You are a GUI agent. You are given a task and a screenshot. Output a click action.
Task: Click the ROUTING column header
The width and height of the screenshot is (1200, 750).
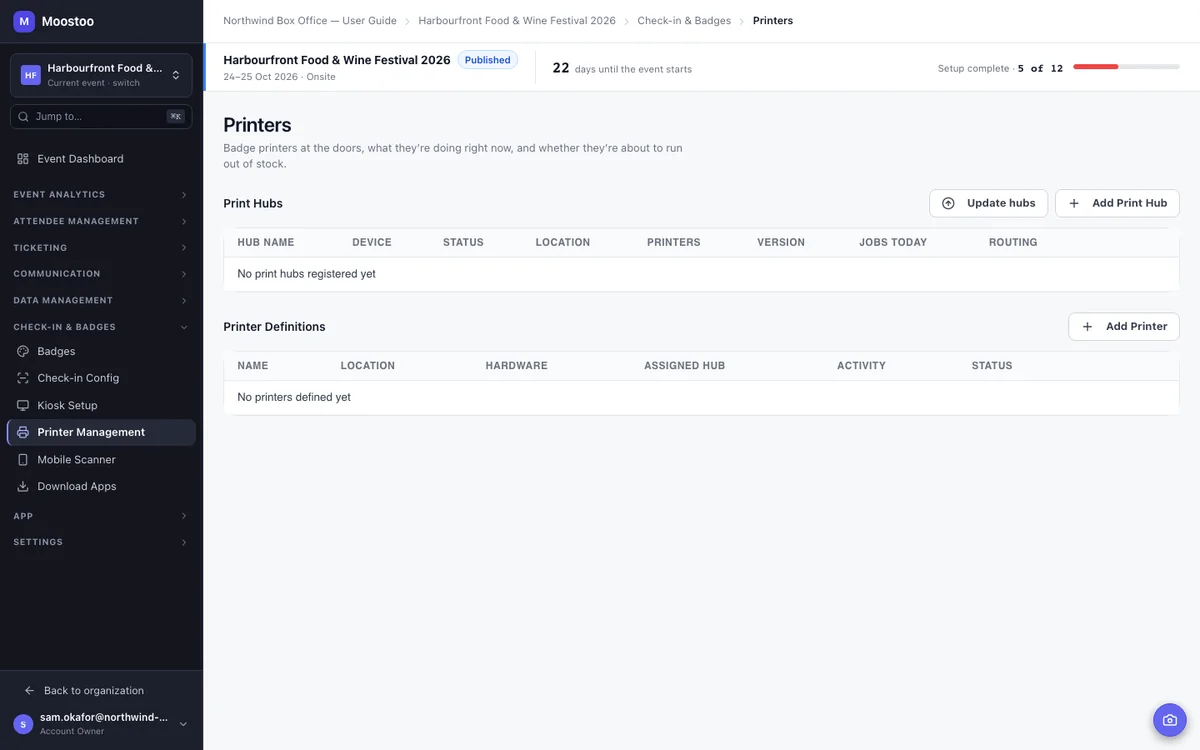(x=1013, y=242)
